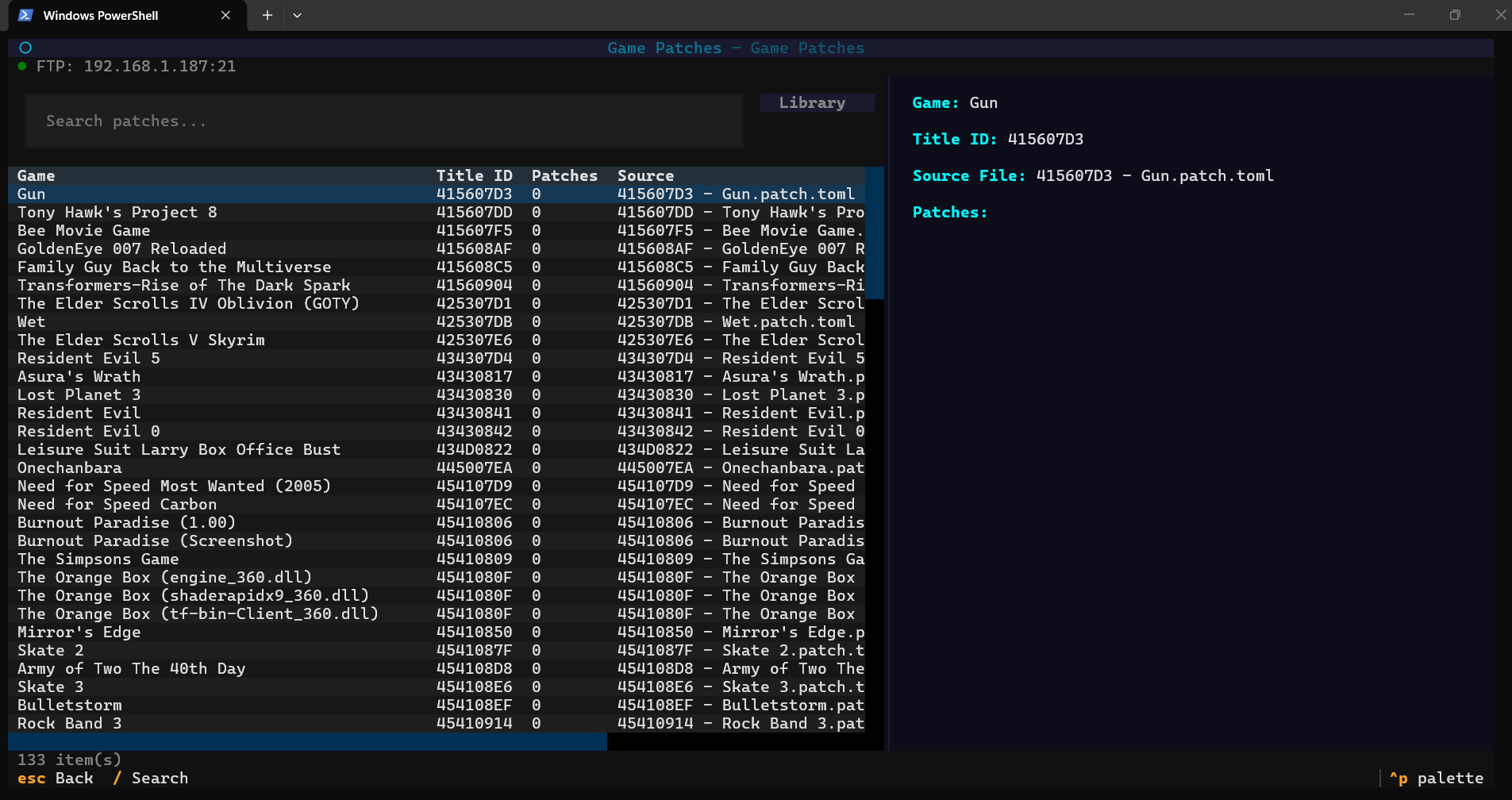Select the Lost Planet 3 row
This screenshot has height=800, width=1512.
pyautogui.click(x=437, y=394)
